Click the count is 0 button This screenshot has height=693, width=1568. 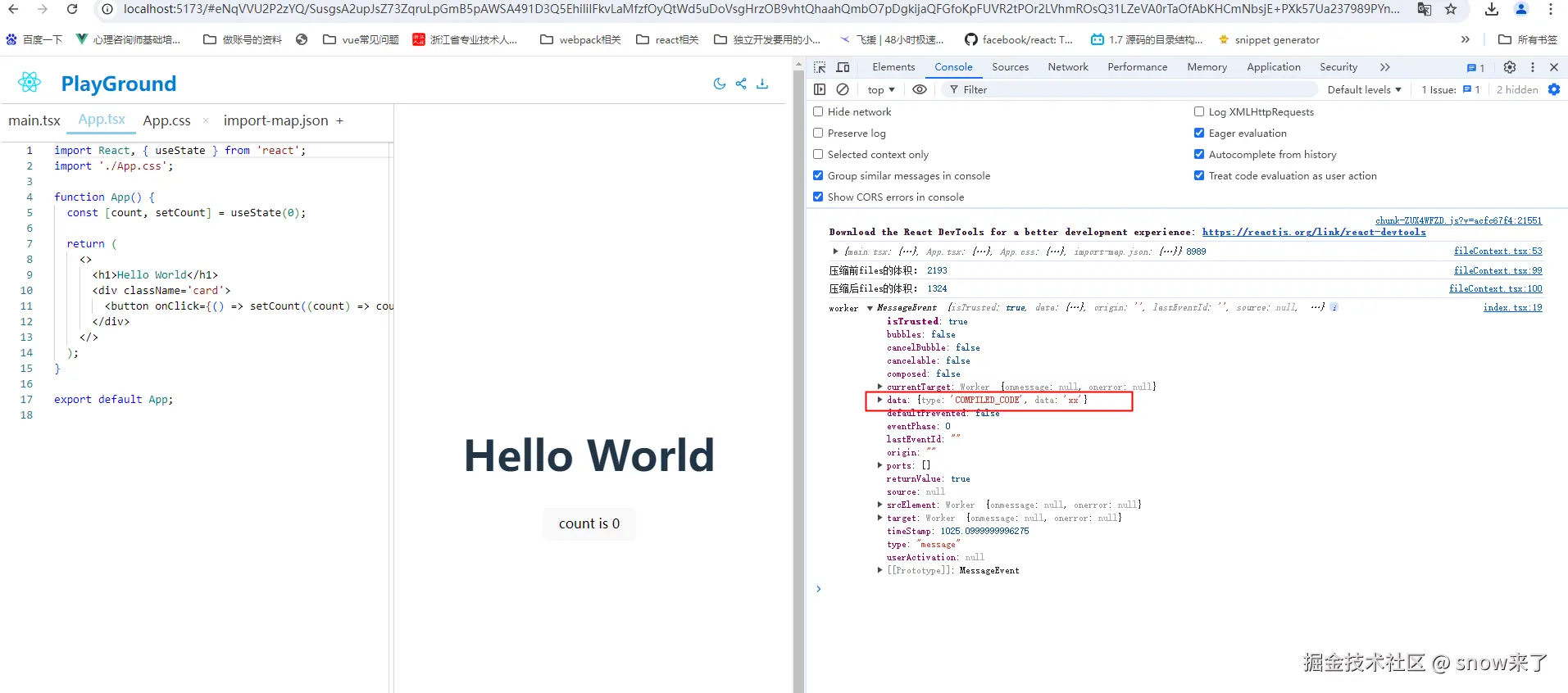(x=589, y=523)
